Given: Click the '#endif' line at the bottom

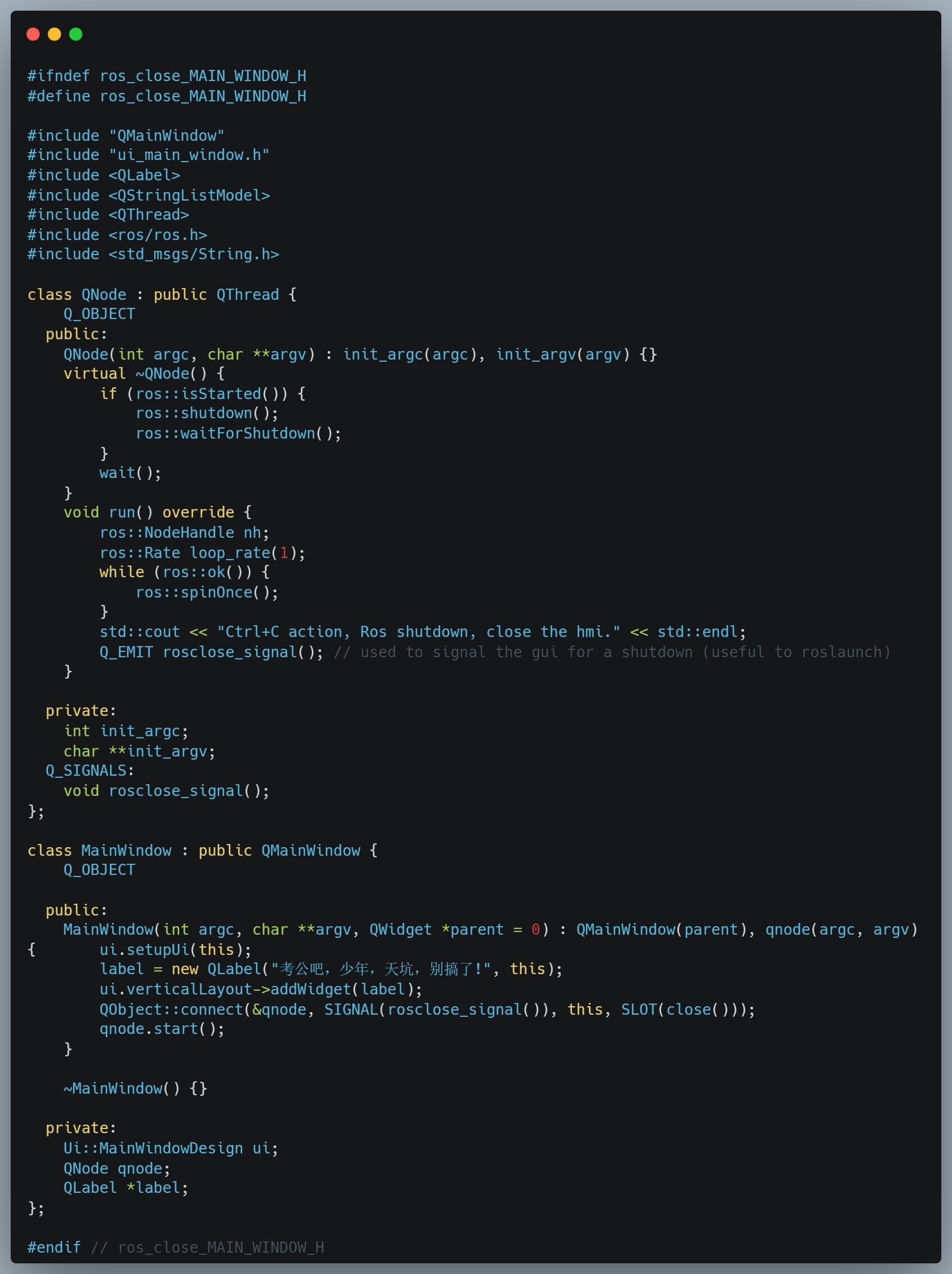Looking at the screenshot, I should [x=176, y=1248].
